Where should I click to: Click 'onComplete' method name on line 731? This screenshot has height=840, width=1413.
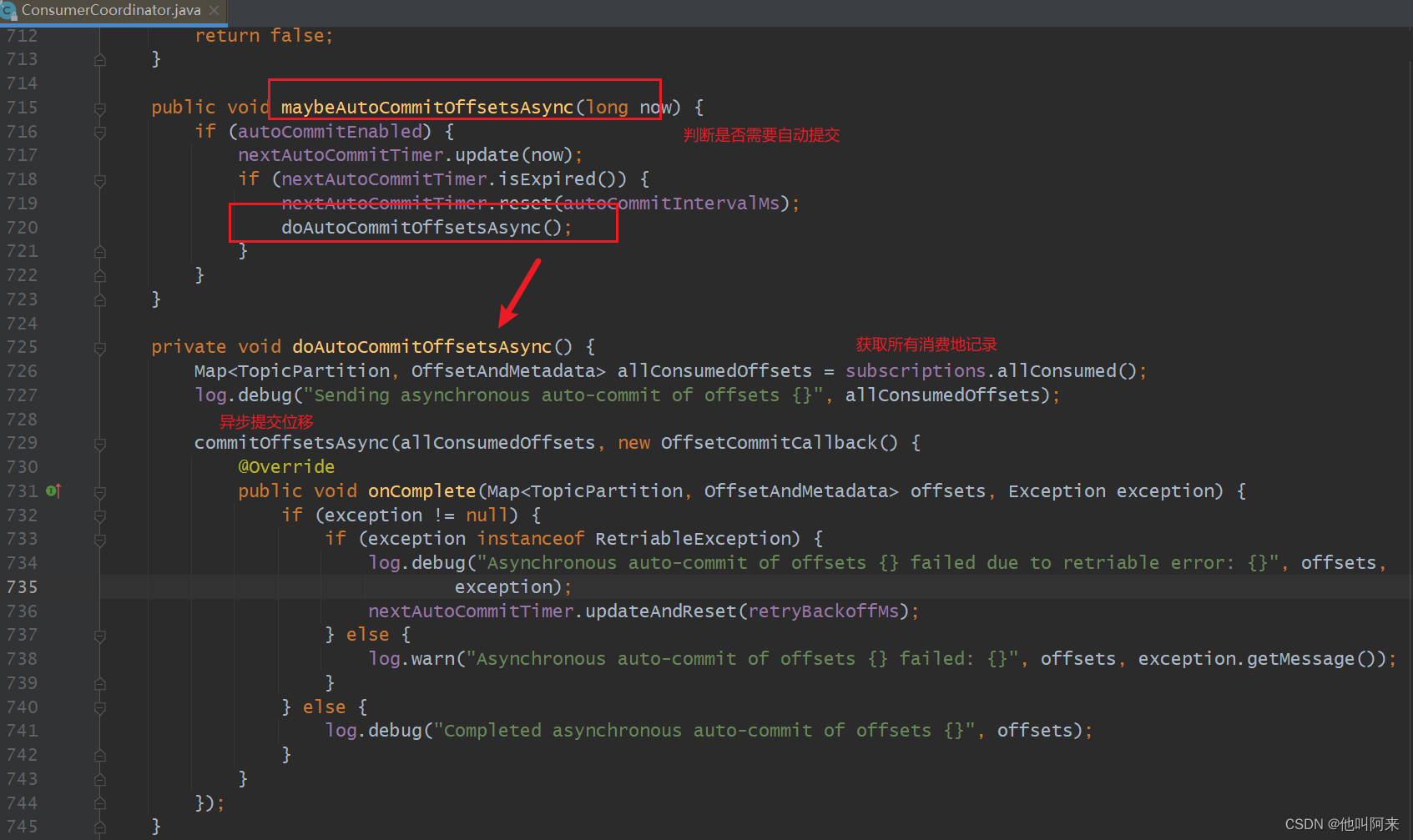pyautogui.click(x=422, y=491)
